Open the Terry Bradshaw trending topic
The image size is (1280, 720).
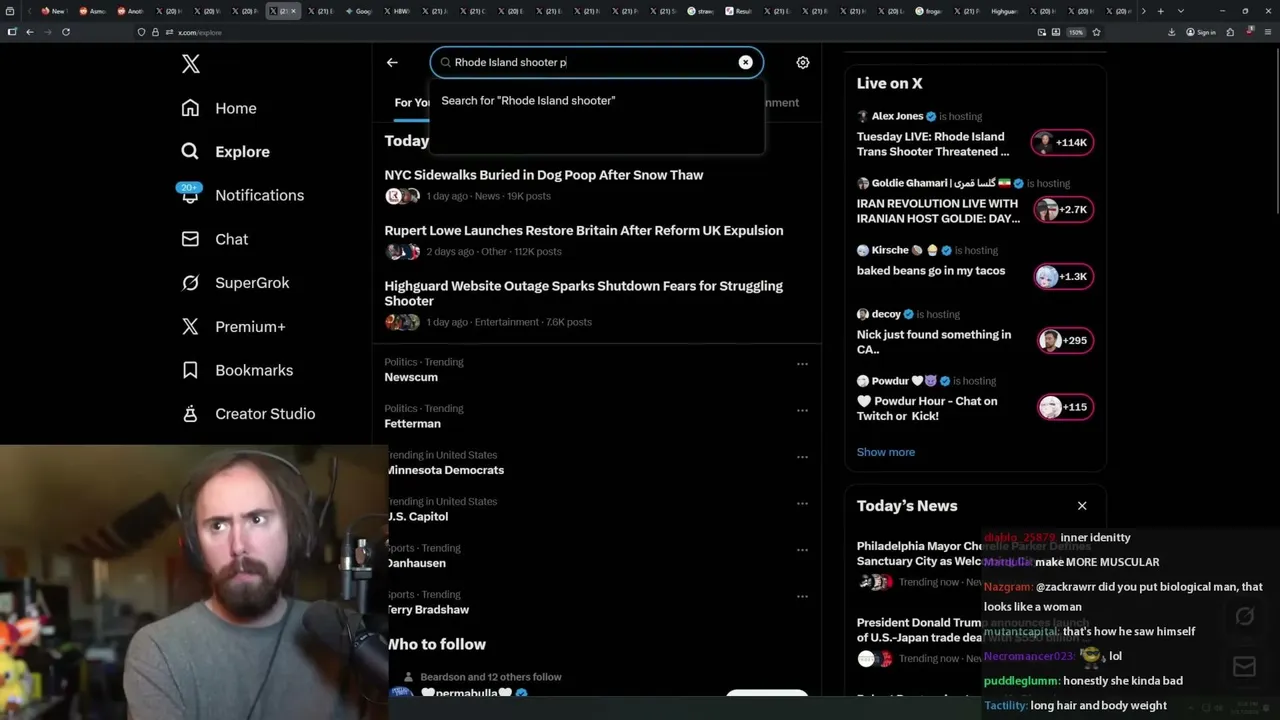pos(427,610)
